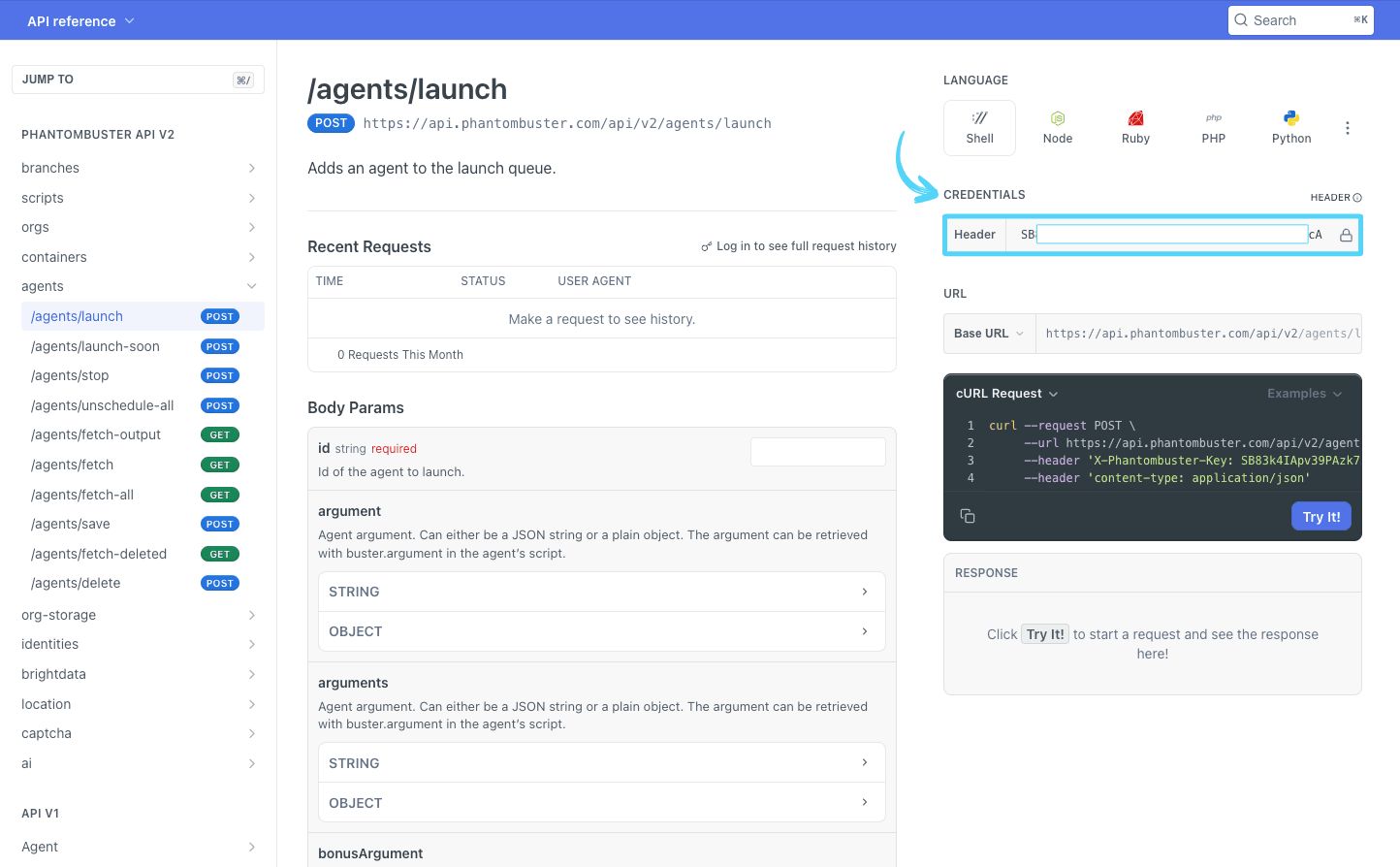Viewport: 1400px width, 867px height.
Task: Click the inline Try It! text in response panel
Action: point(1045,634)
